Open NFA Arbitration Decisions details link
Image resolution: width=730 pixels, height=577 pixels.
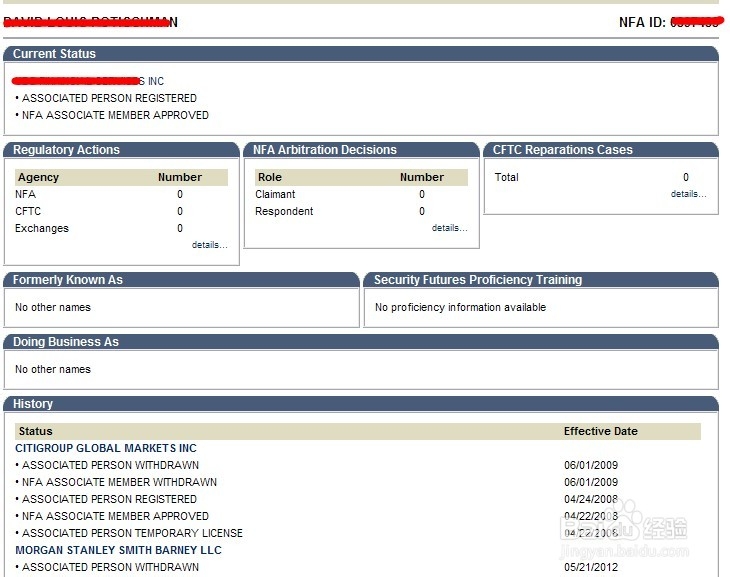[449, 228]
